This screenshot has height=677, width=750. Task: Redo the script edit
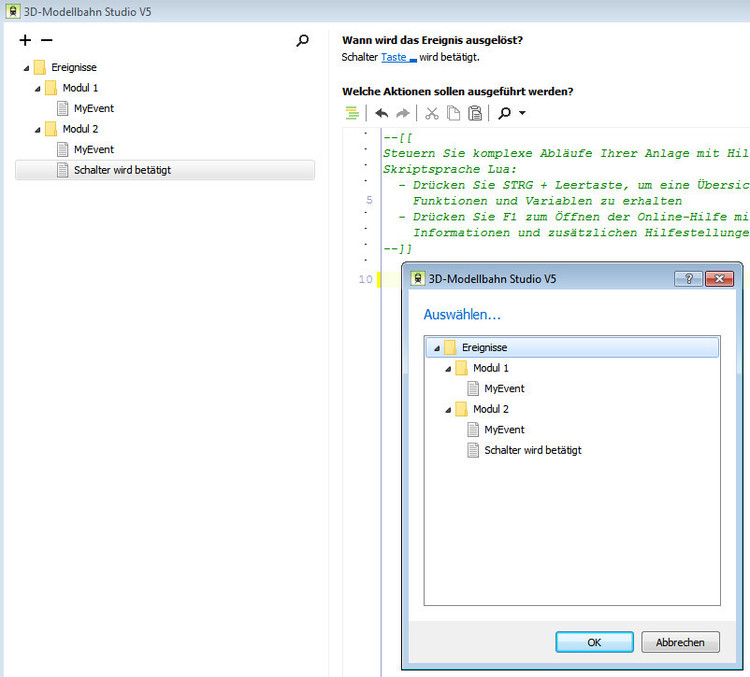(x=403, y=113)
